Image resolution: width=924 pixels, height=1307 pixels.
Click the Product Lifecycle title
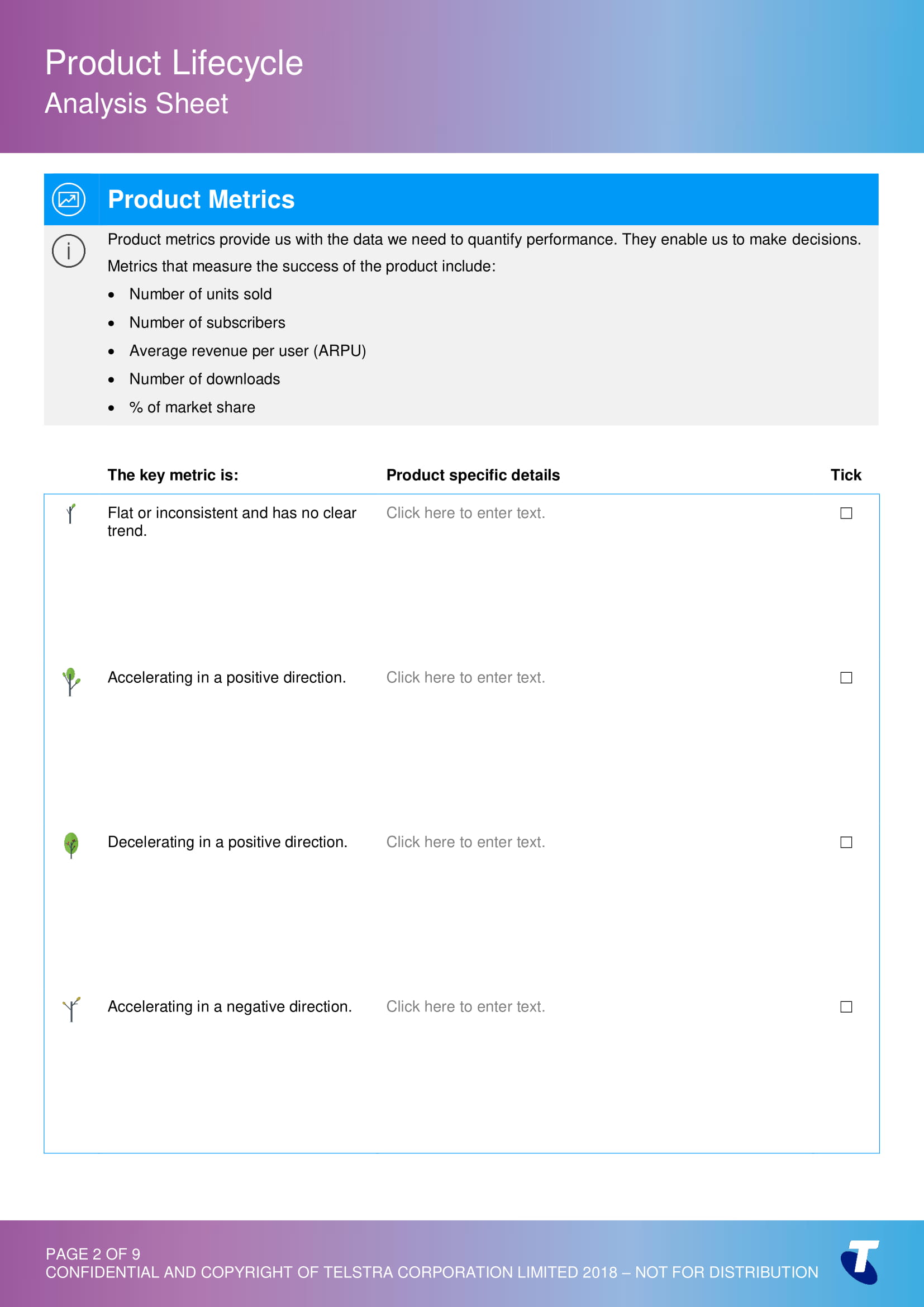point(174,63)
